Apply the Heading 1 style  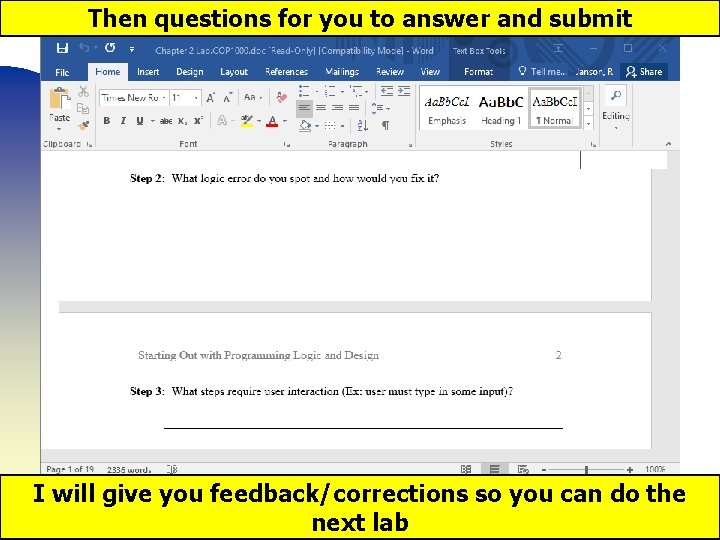click(501, 109)
